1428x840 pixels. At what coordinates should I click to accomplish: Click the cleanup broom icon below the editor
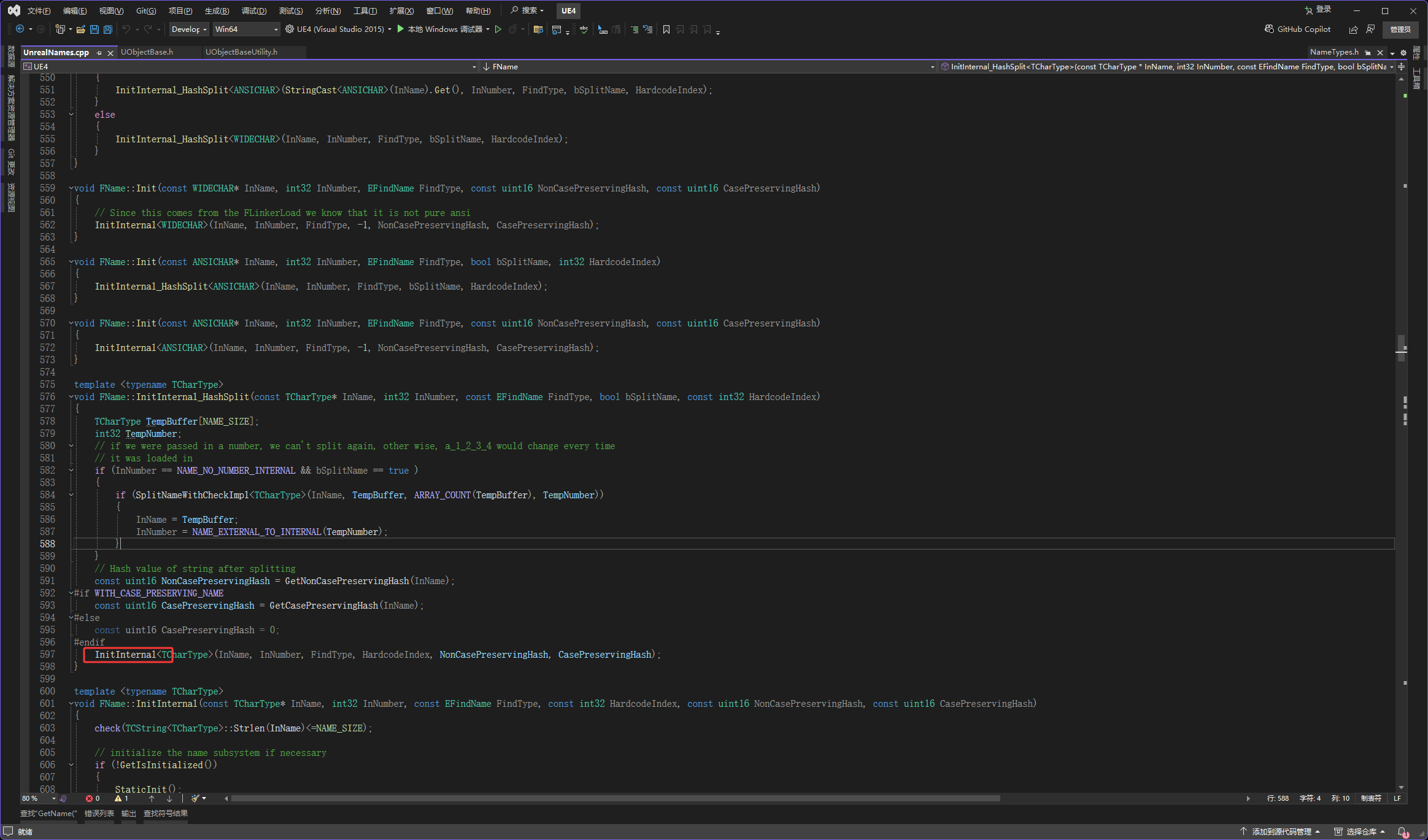pyautogui.click(x=195, y=798)
